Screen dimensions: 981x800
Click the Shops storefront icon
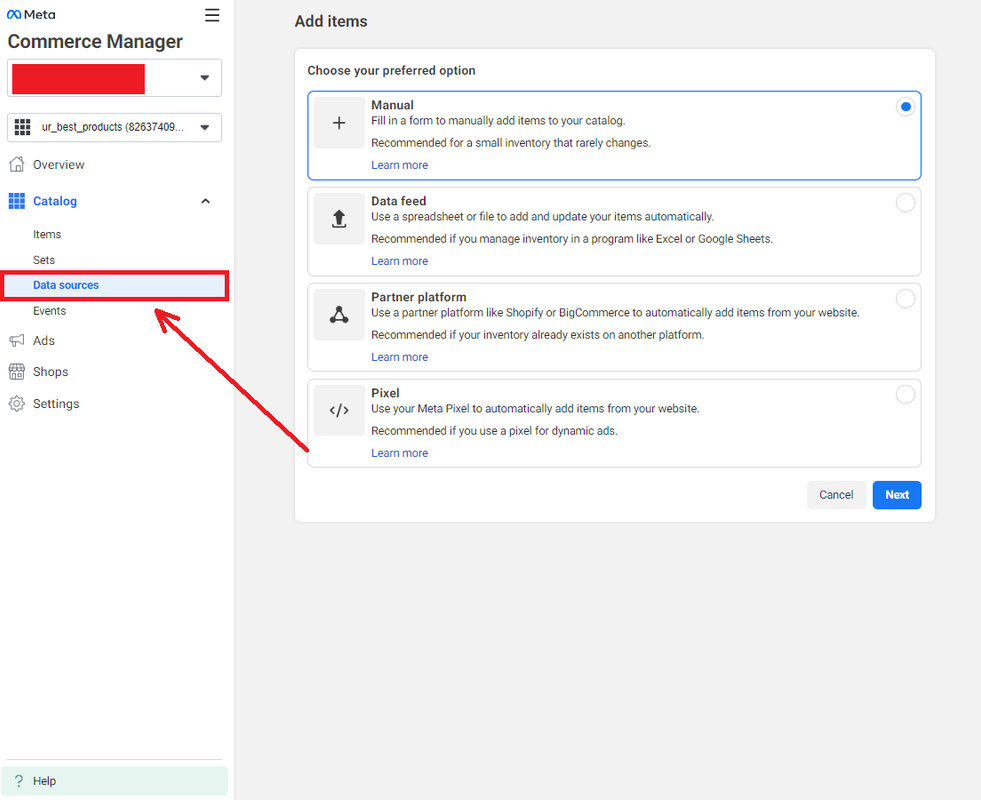tap(17, 372)
